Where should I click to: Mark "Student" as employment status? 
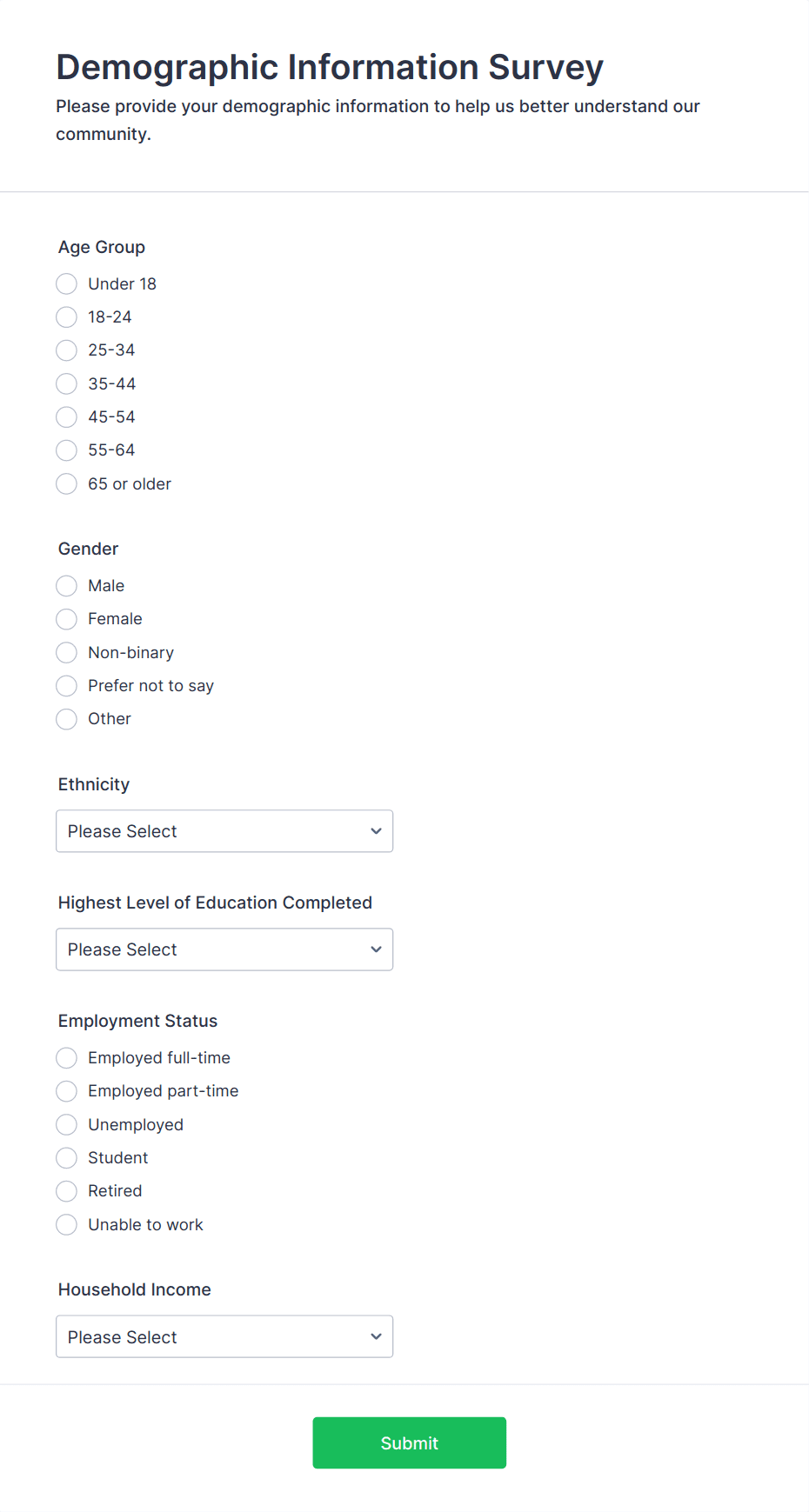click(x=66, y=1157)
